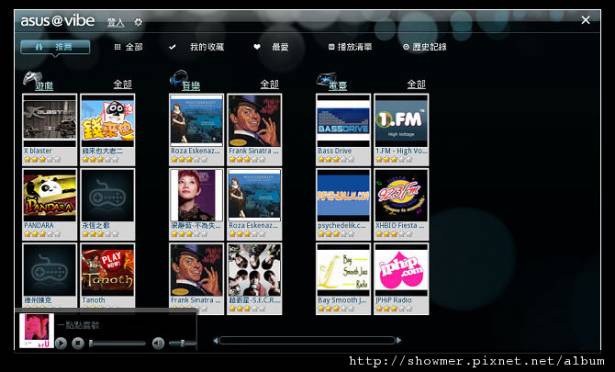Click 全部 link beside the games section
Image resolution: width=615 pixels, height=372 pixels.
point(123,84)
